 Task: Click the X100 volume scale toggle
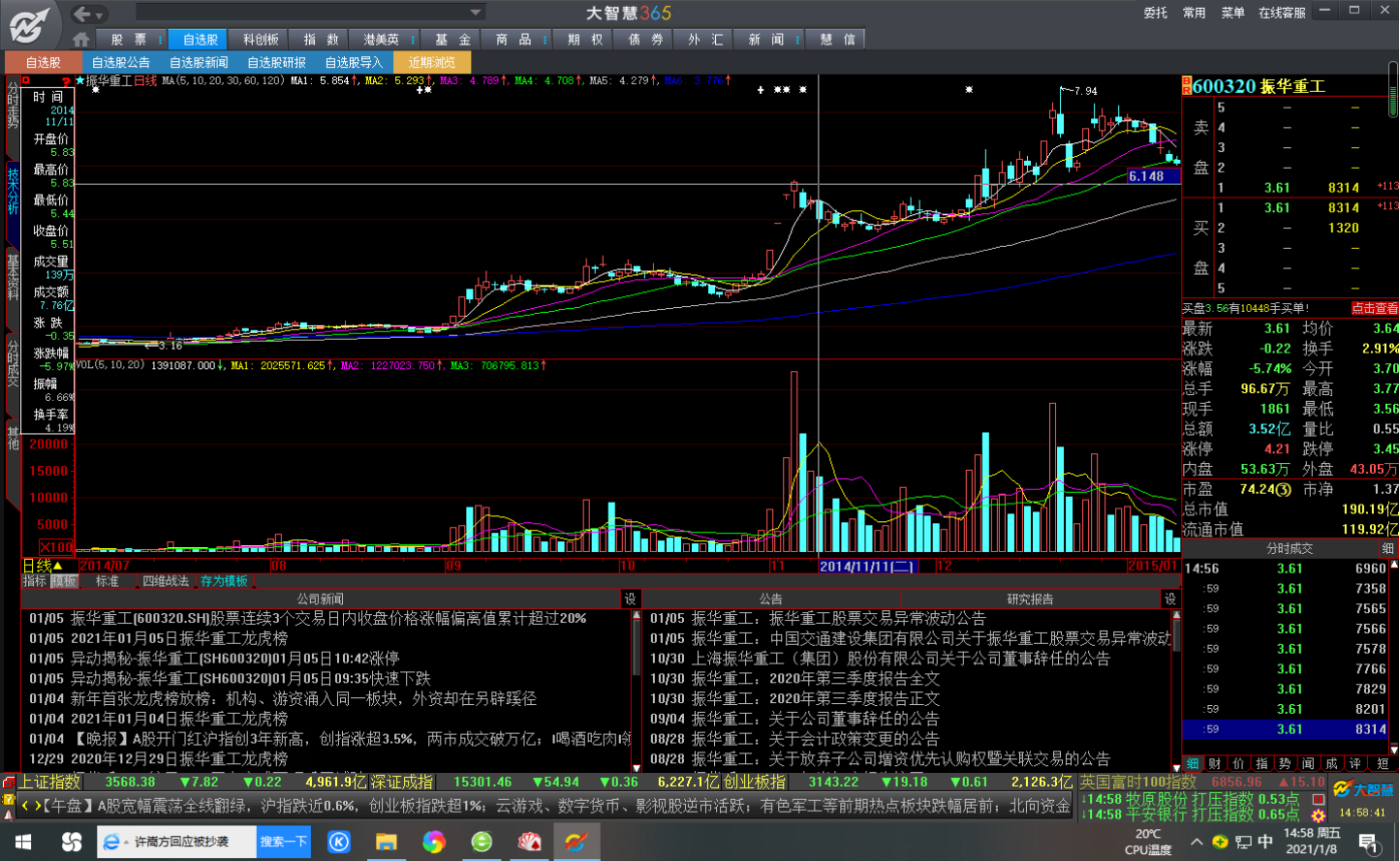pyautogui.click(x=57, y=546)
